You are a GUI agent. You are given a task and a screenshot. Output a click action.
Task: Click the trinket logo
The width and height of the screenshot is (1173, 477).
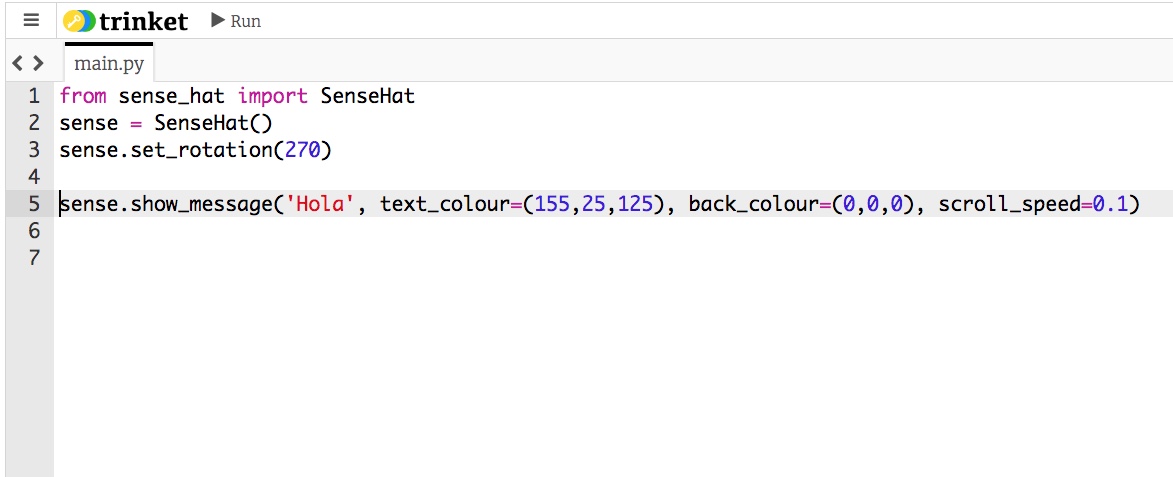click(125, 21)
